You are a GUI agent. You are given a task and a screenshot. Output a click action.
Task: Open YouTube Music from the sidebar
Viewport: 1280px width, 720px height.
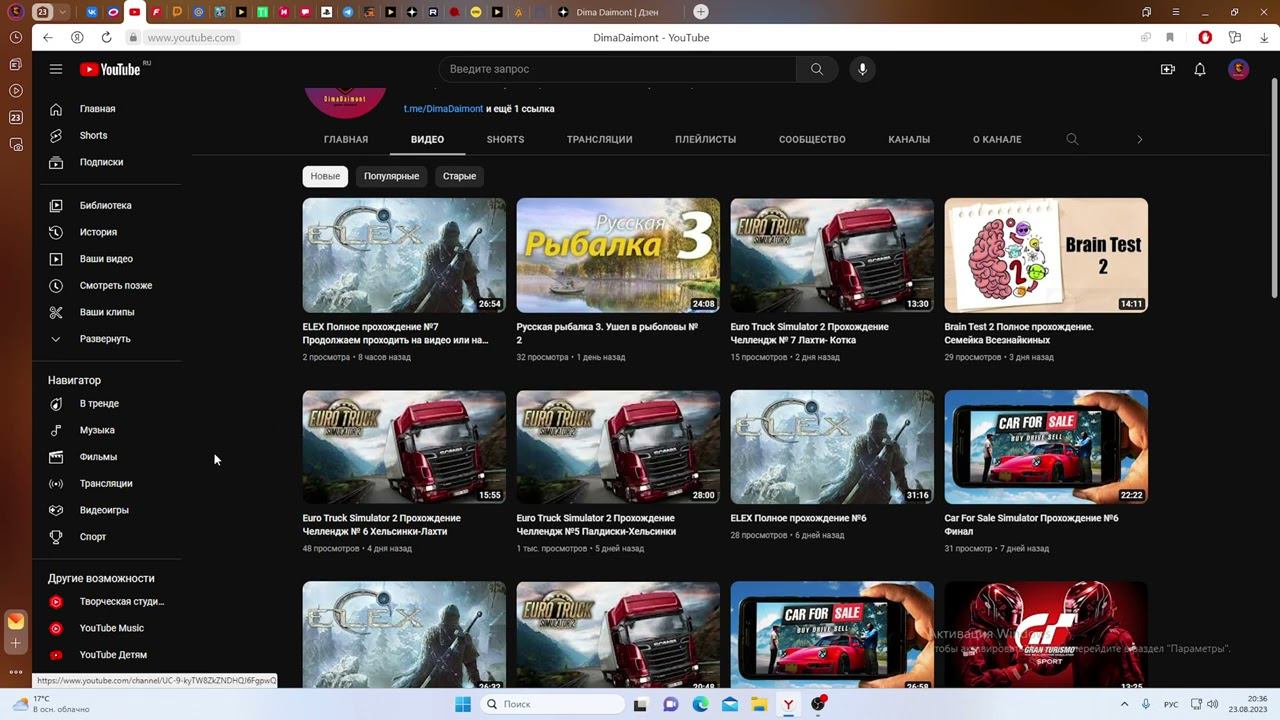111,628
